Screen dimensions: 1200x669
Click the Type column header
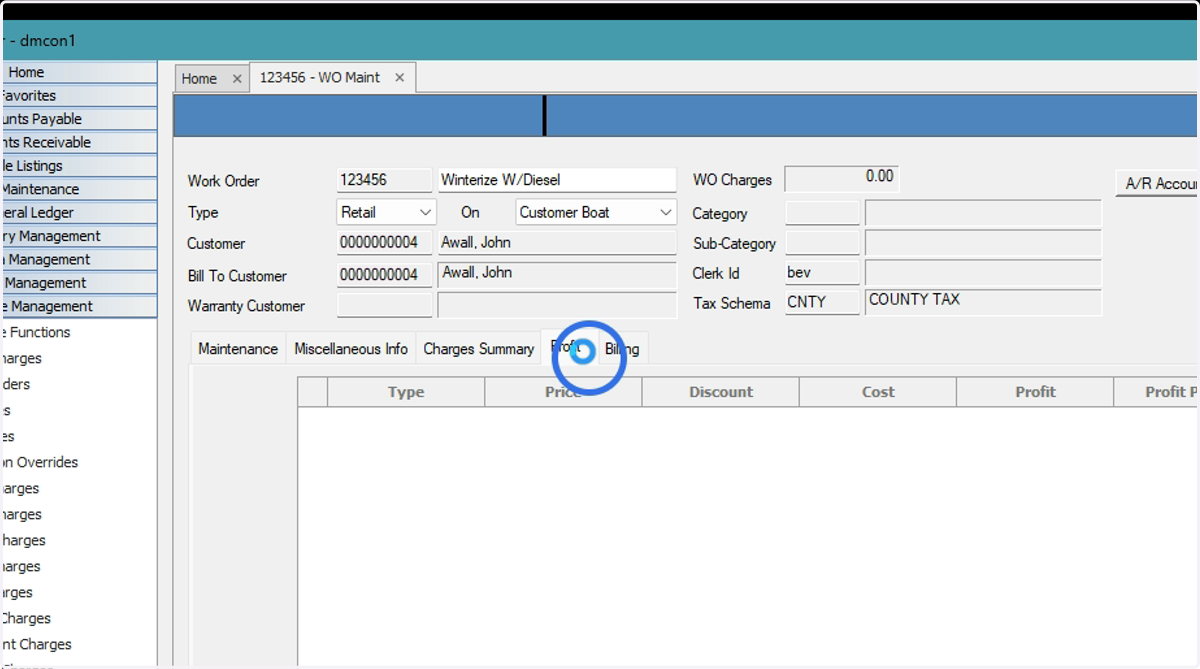click(x=406, y=392)
